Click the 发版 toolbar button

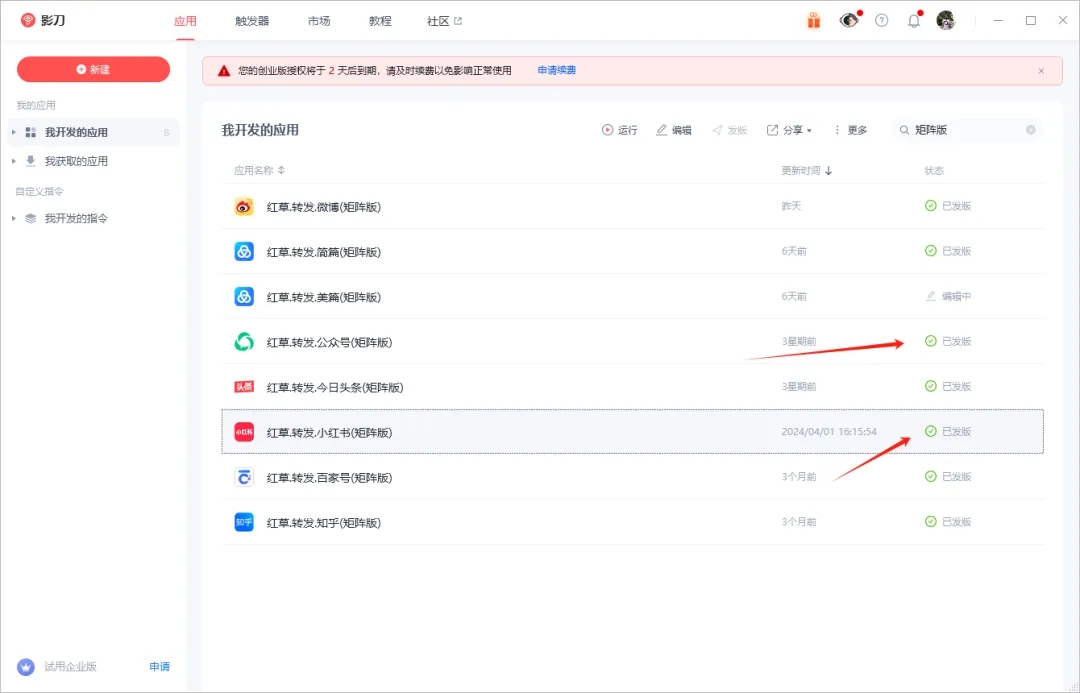[x=729, y=130]
